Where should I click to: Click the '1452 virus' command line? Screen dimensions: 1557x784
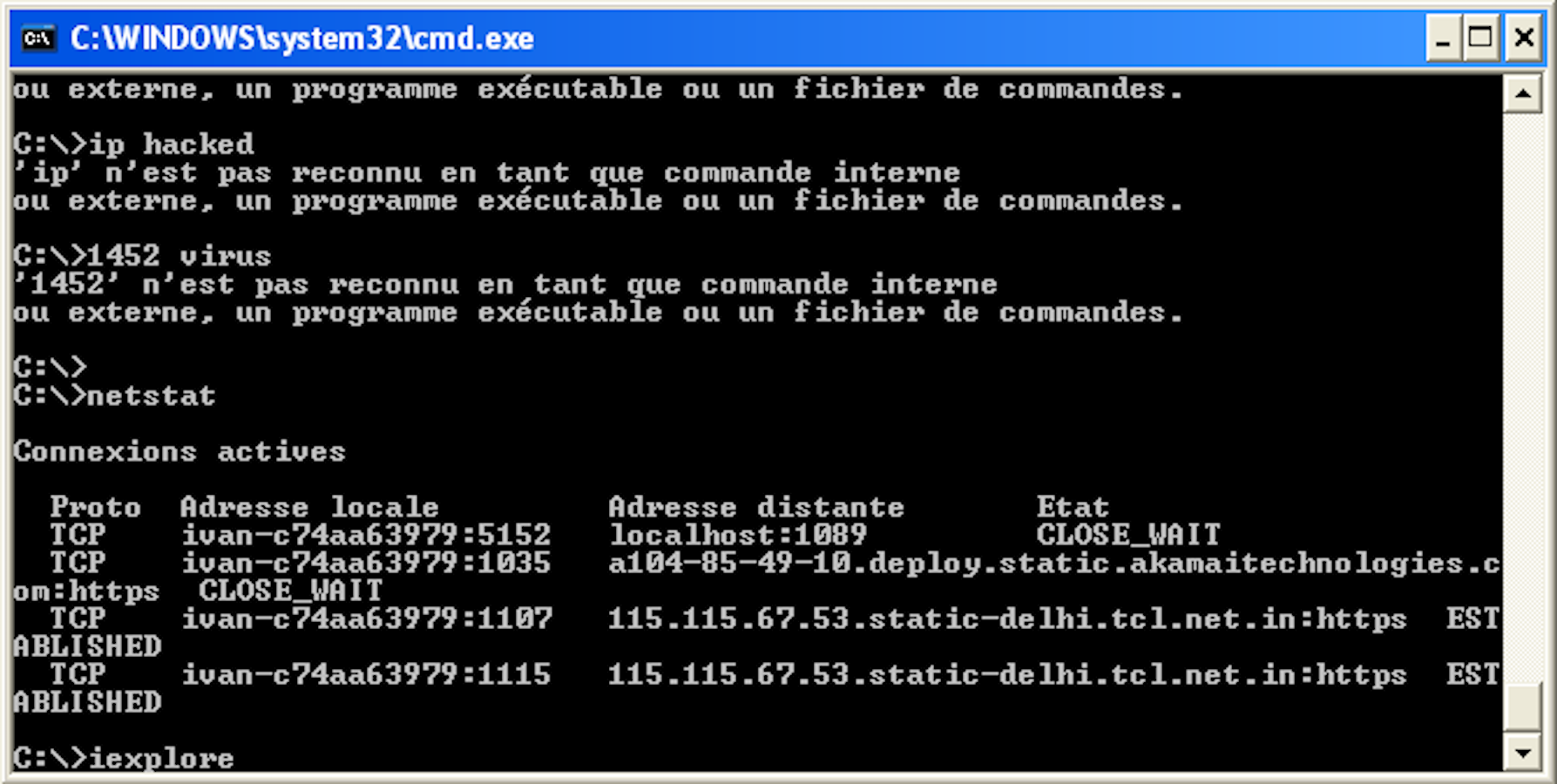click(142, 255)
